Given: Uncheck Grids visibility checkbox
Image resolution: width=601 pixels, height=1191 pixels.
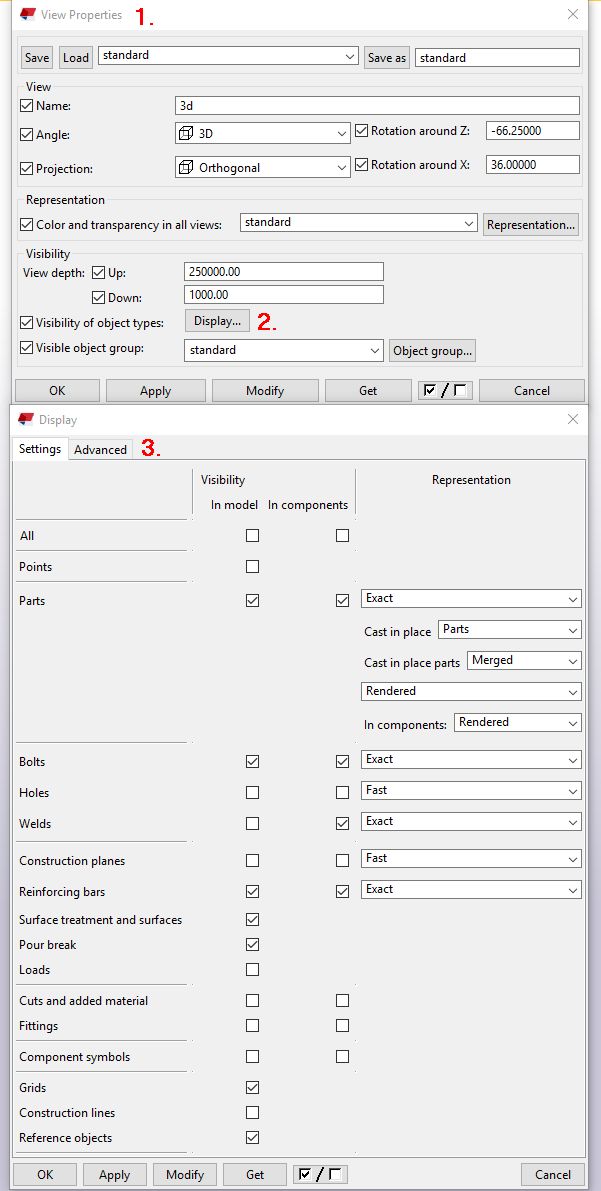Looking at the screenshot, I should pyautogui.click(x=252, y=1088).
